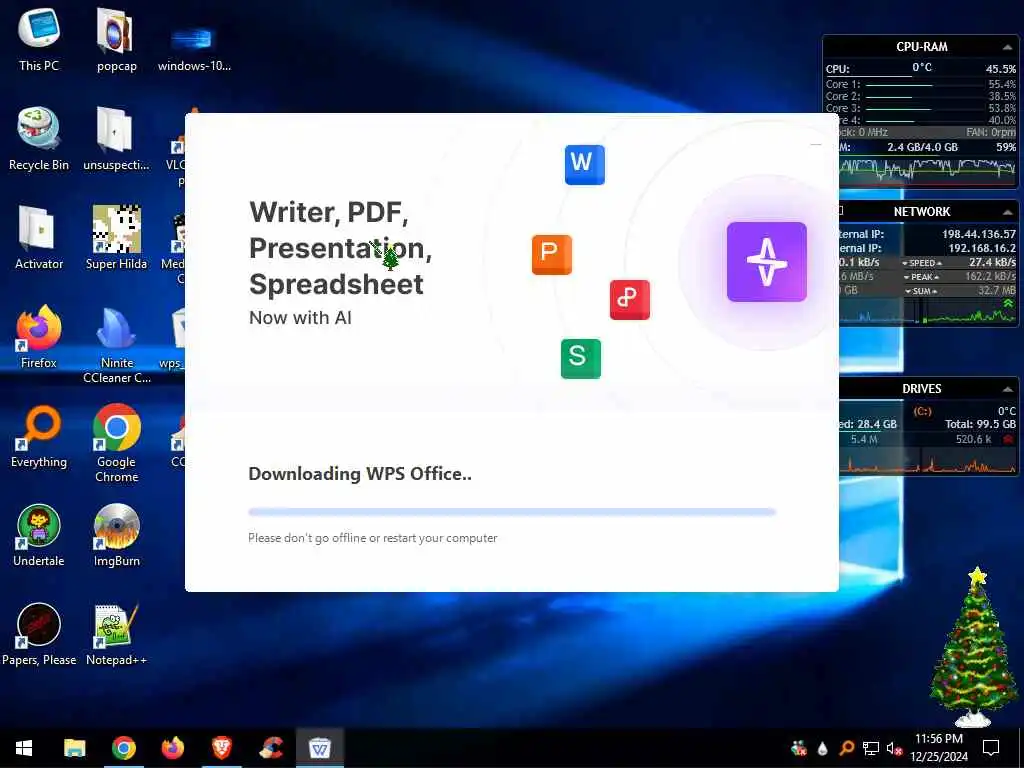This screenshot has height=768, width=1024.
Task: Click the SUM selector in the Network gadget
Action: [921, 291]
